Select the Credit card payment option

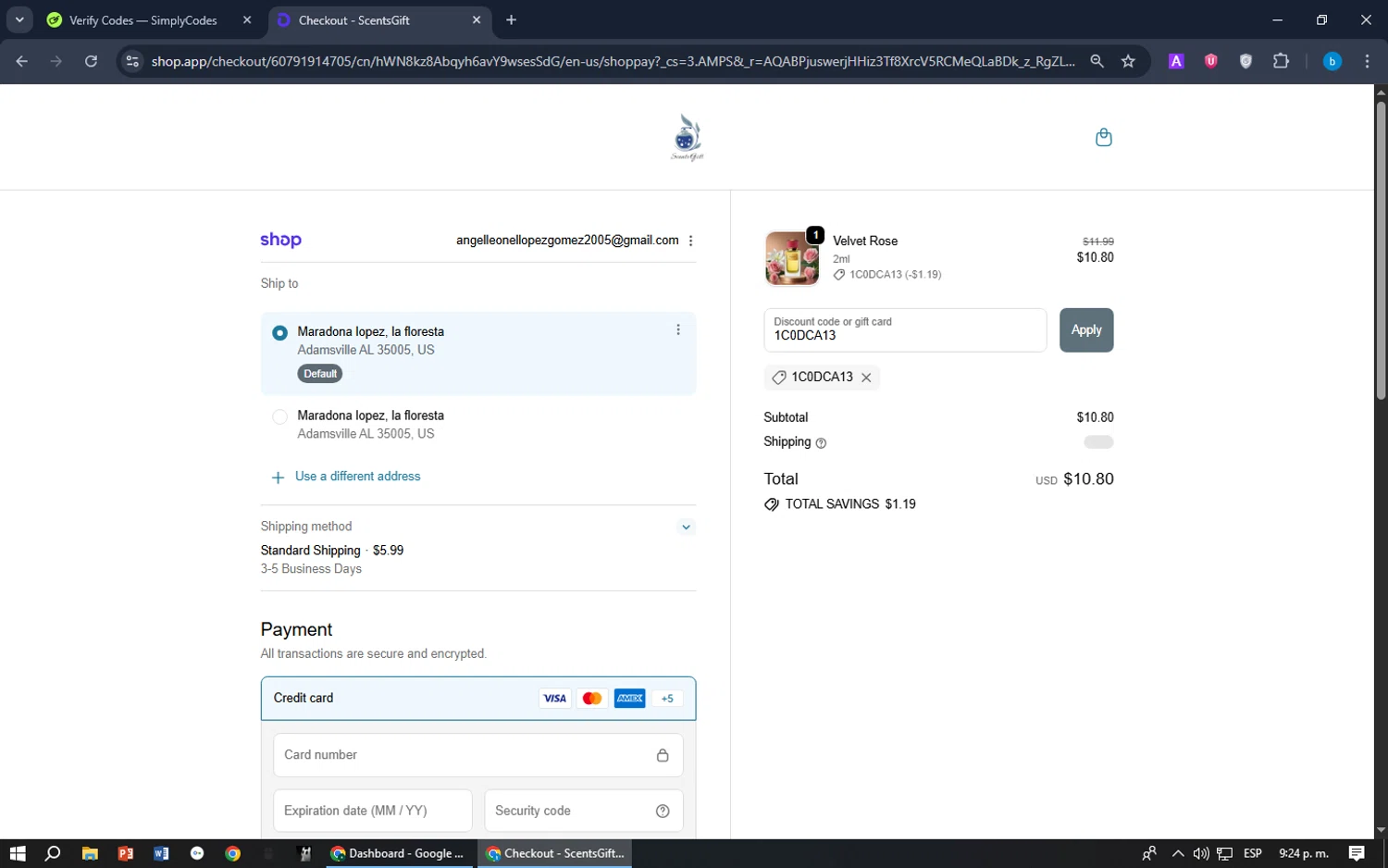(x=478, y=699)
